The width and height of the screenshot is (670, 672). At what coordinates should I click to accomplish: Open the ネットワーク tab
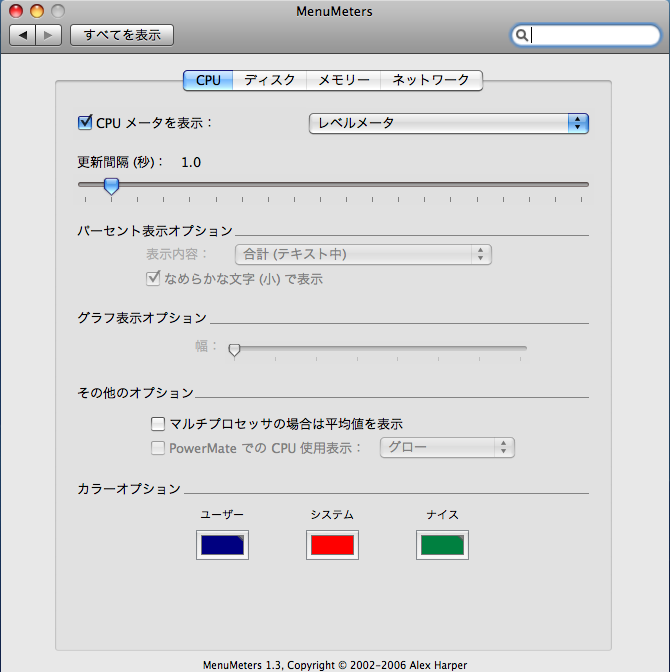431,80
